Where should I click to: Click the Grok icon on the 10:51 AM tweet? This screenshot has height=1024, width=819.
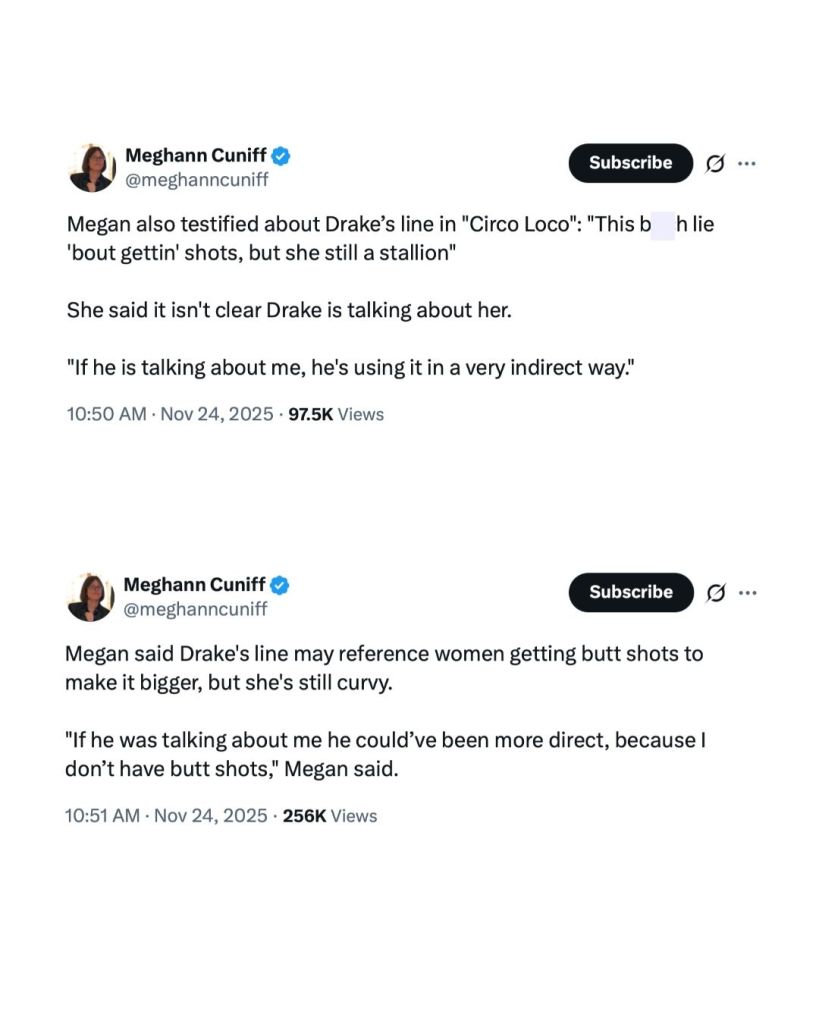(x=715, y=593)
